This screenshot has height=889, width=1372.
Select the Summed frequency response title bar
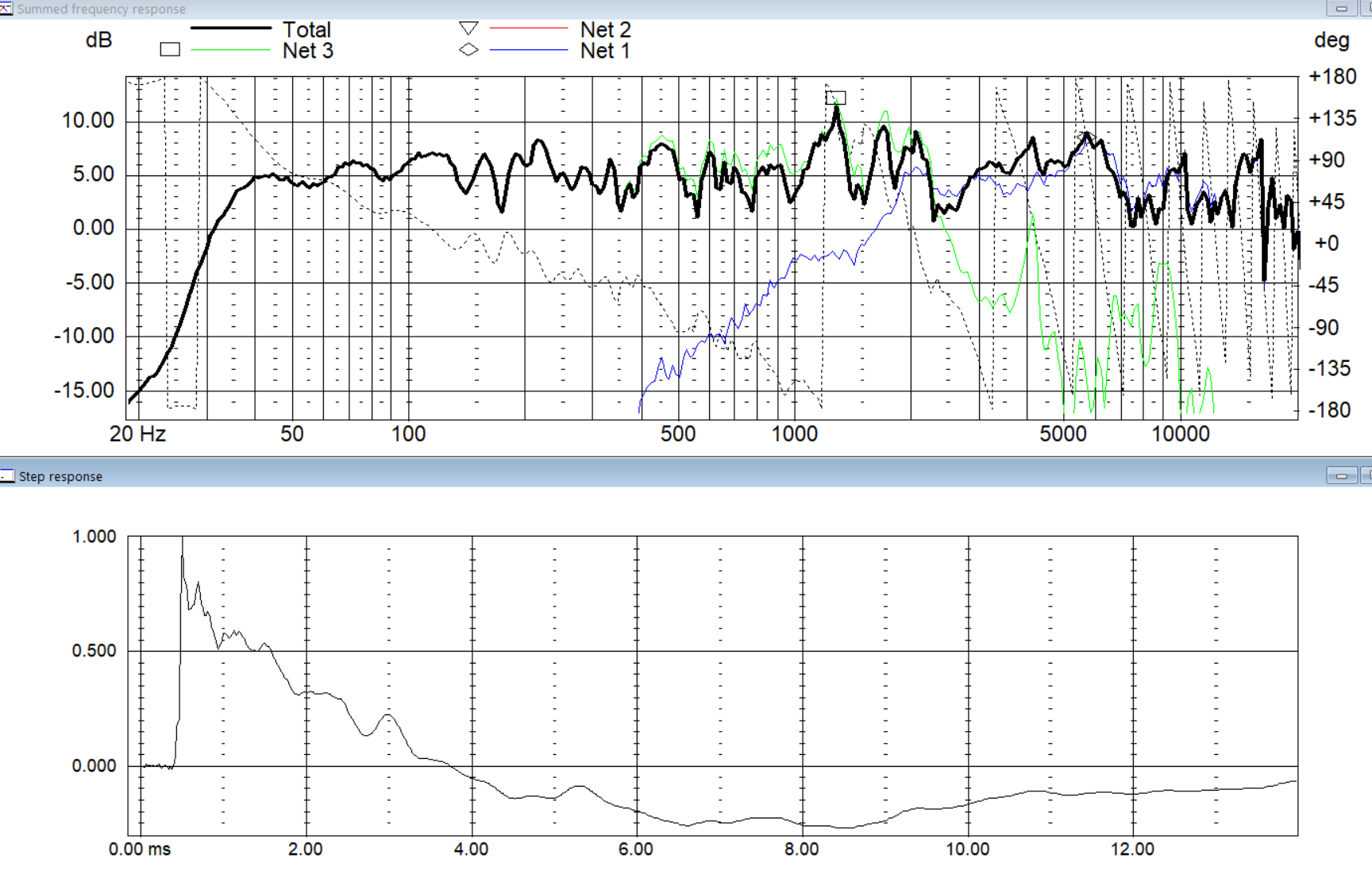point(635,9)
